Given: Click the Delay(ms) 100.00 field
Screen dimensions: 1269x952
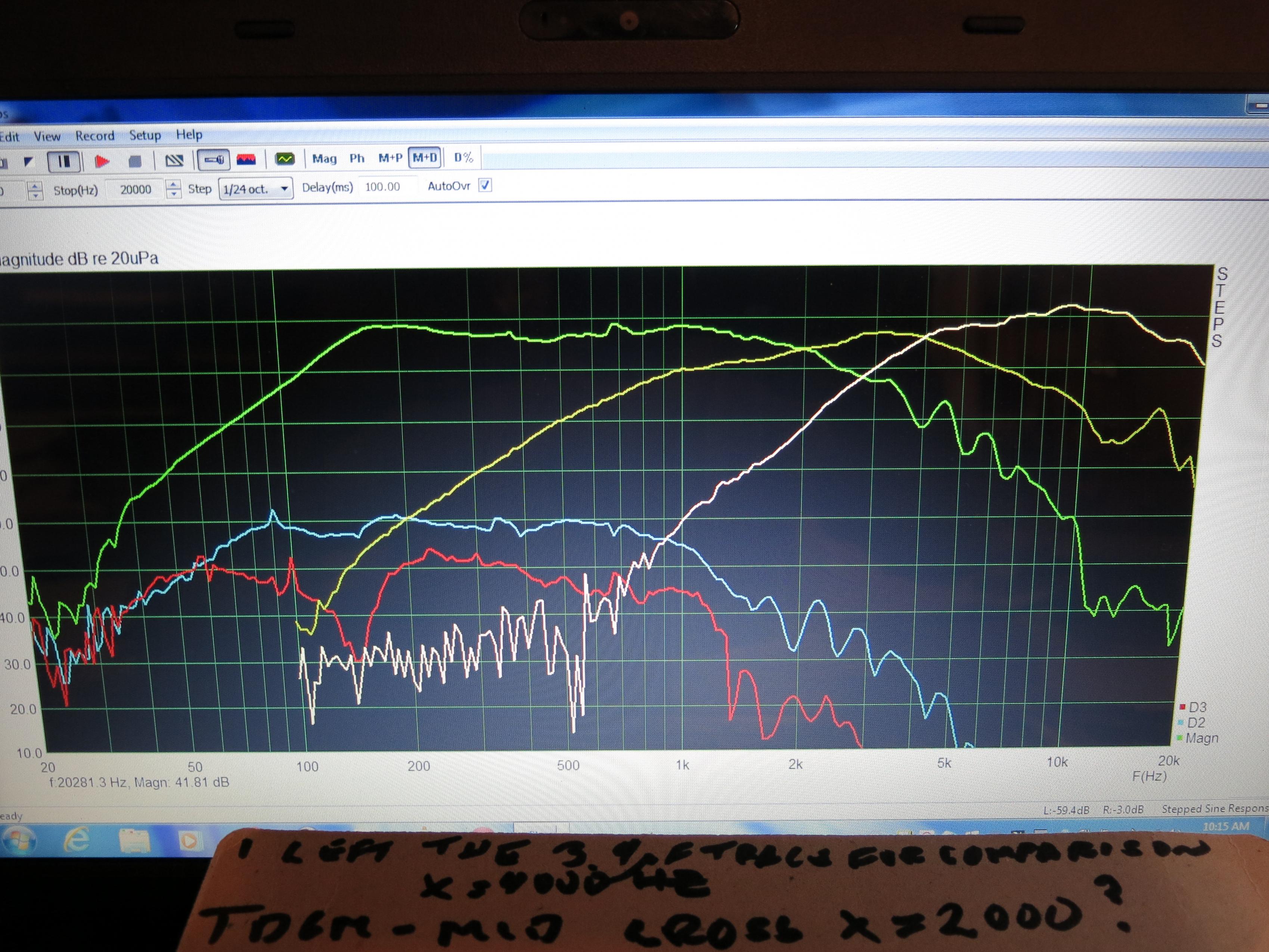Looking at the screenshot, I should click(387, 186).
